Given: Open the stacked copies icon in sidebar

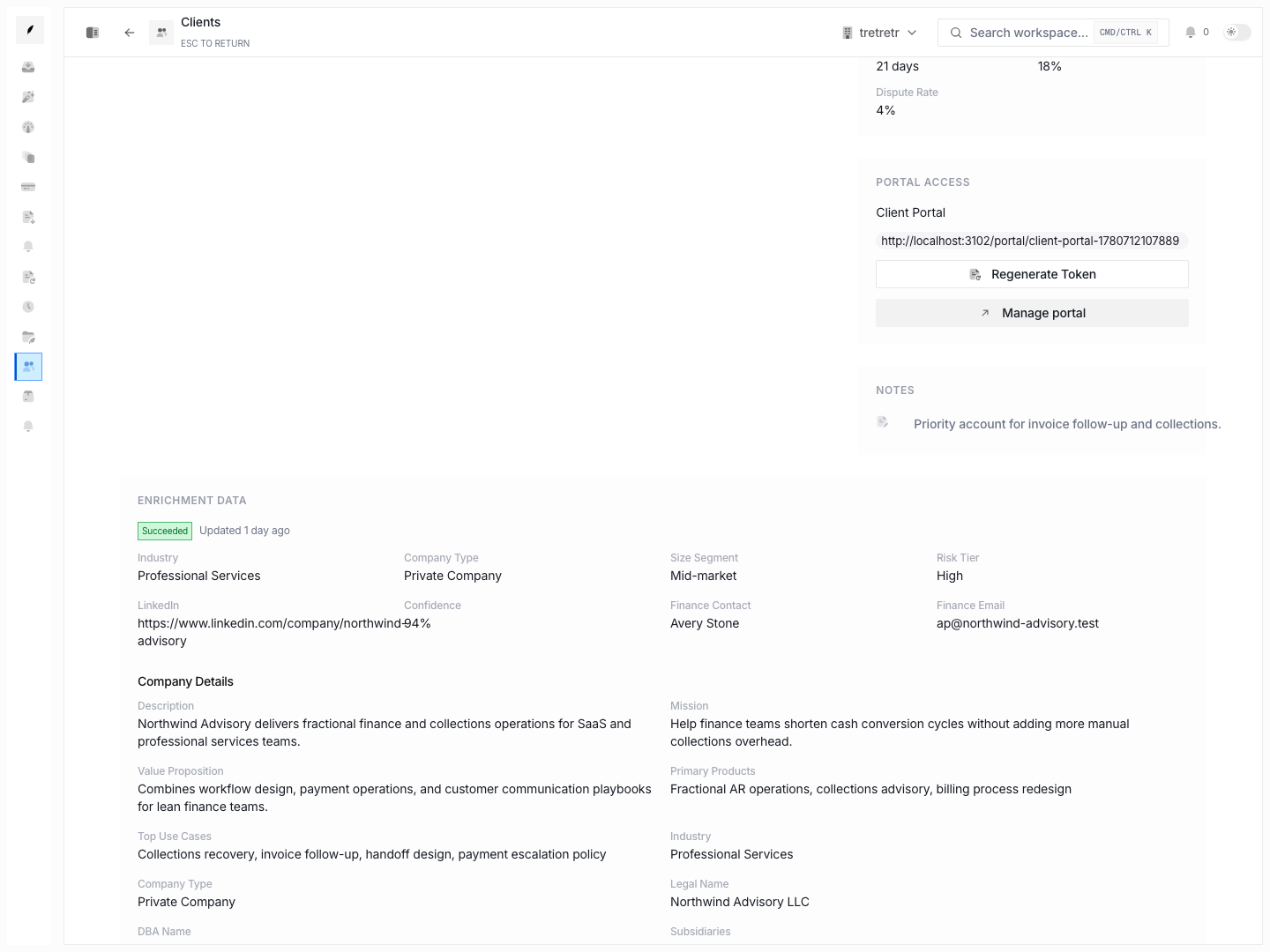Looking at the screenshot, I should [28, 157].
